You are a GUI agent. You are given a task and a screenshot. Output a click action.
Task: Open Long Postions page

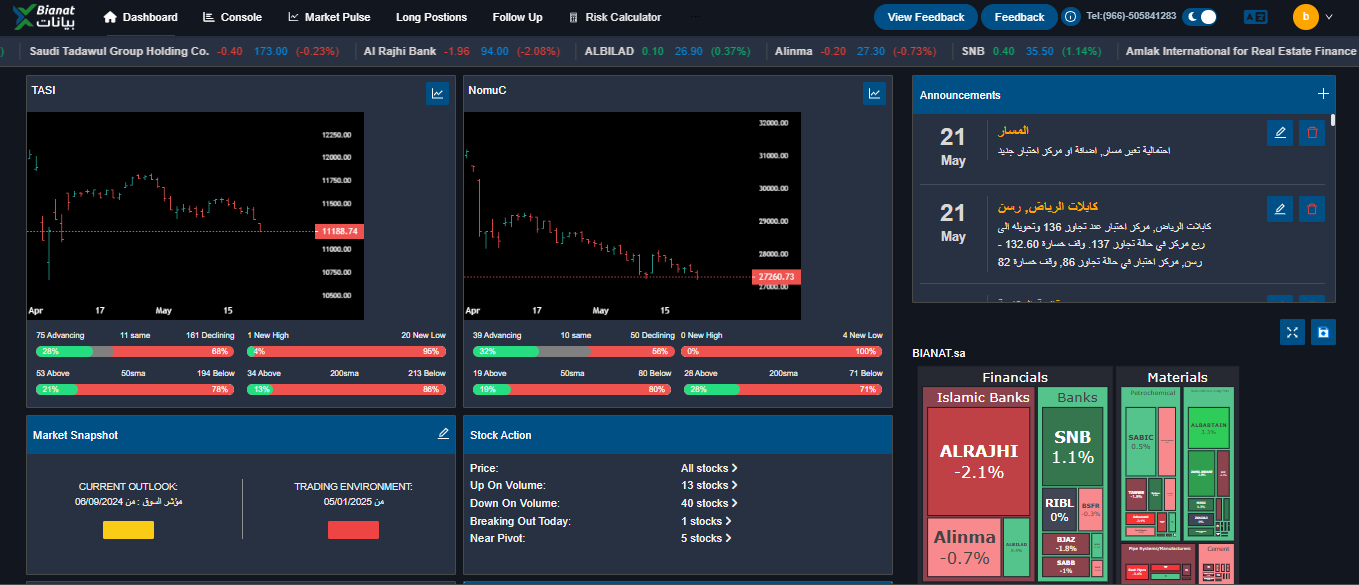pos(431,17)
